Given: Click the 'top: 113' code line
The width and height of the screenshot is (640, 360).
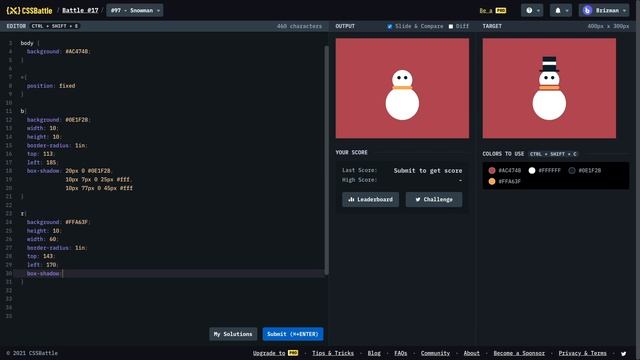Looking at the screenshot, I should (41, 154).
